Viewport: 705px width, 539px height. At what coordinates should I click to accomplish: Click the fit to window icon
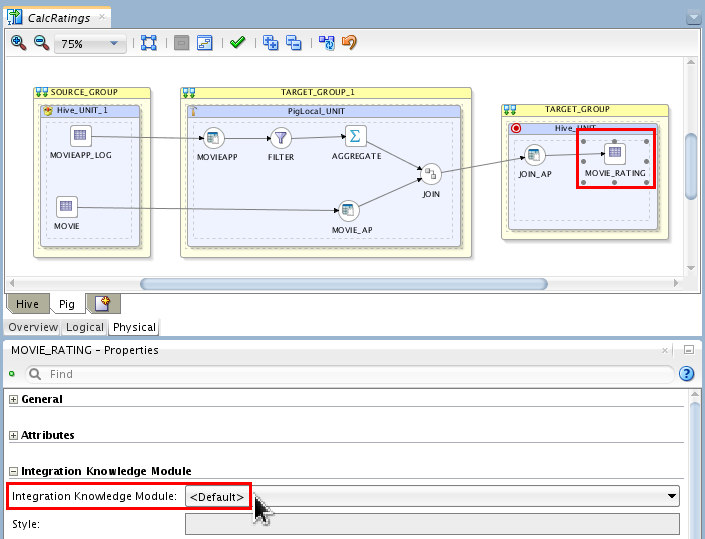point(149,43)
